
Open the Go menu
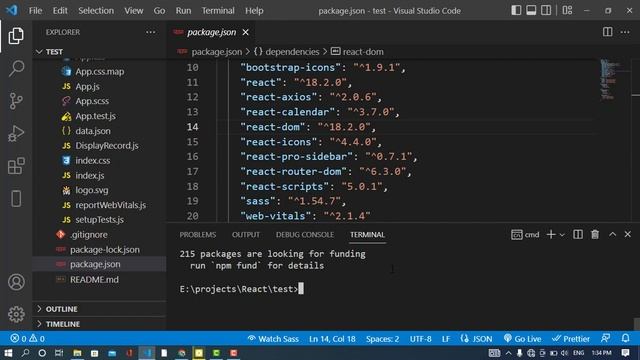(159, 11)
